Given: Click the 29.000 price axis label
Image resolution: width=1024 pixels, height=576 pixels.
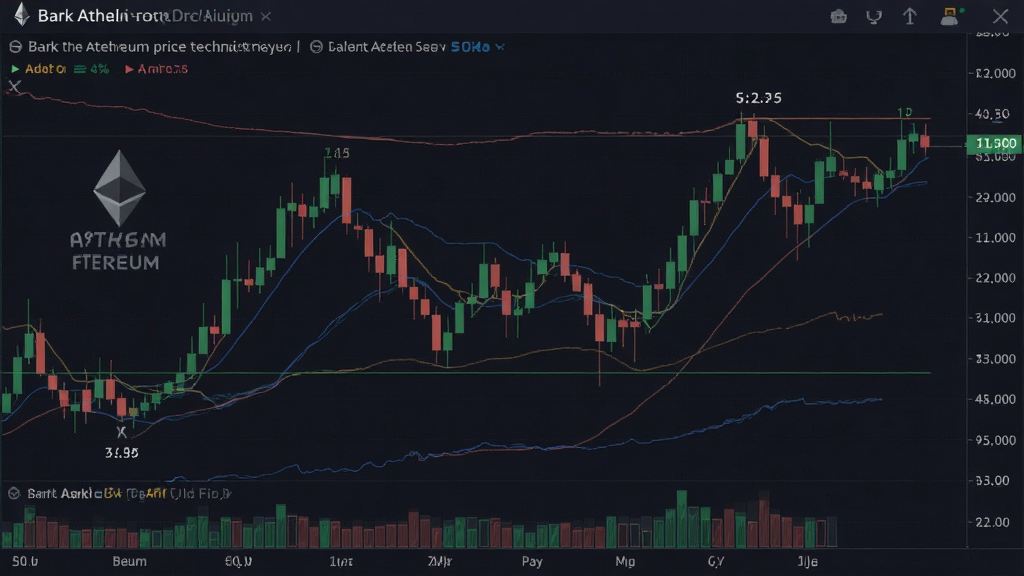Looking at the screenshot, I should [x=995, y=197].
